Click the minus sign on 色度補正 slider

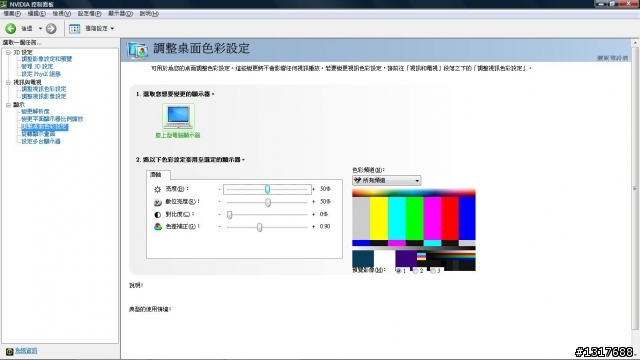point(220,227)
